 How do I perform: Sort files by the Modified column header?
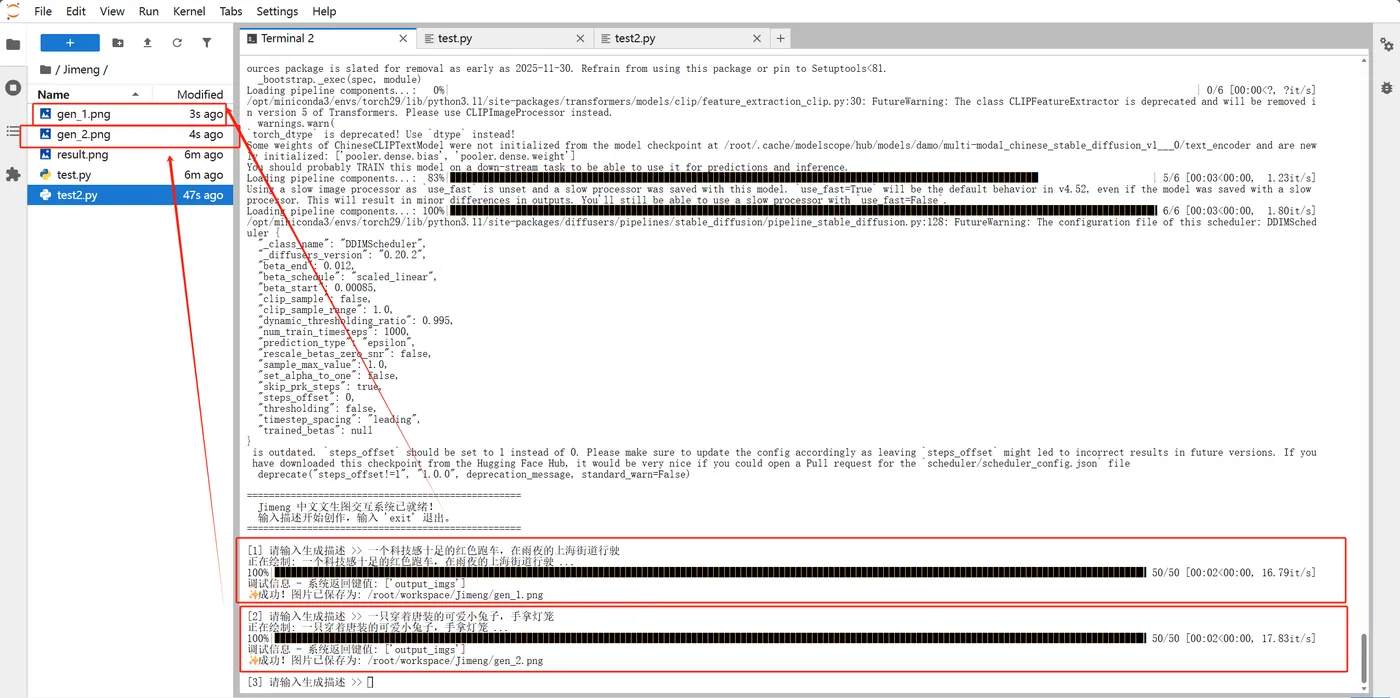pyautogui.click(x=194, y=94)
